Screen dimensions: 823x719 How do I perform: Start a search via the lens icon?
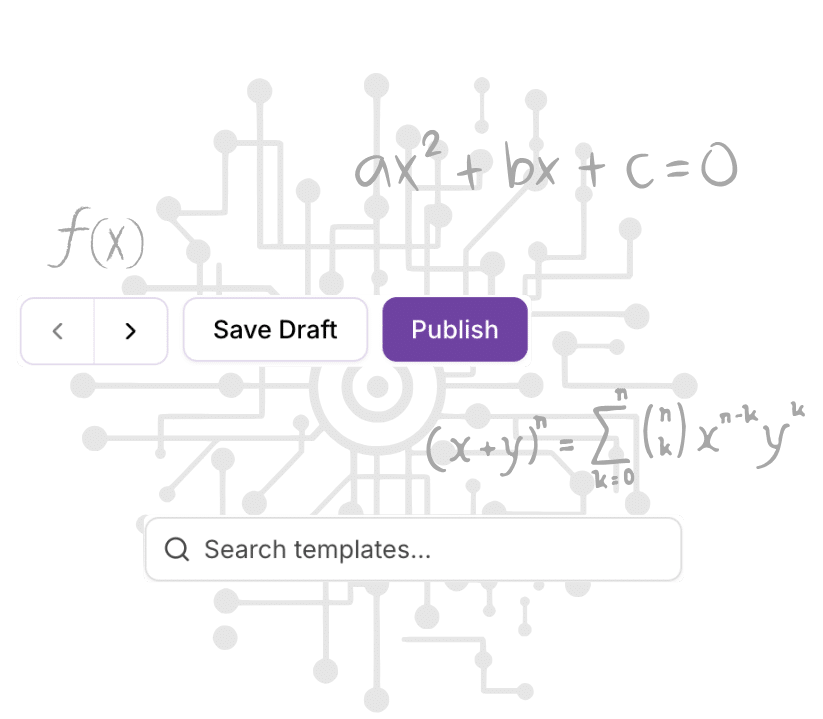(x=176, y=549)
